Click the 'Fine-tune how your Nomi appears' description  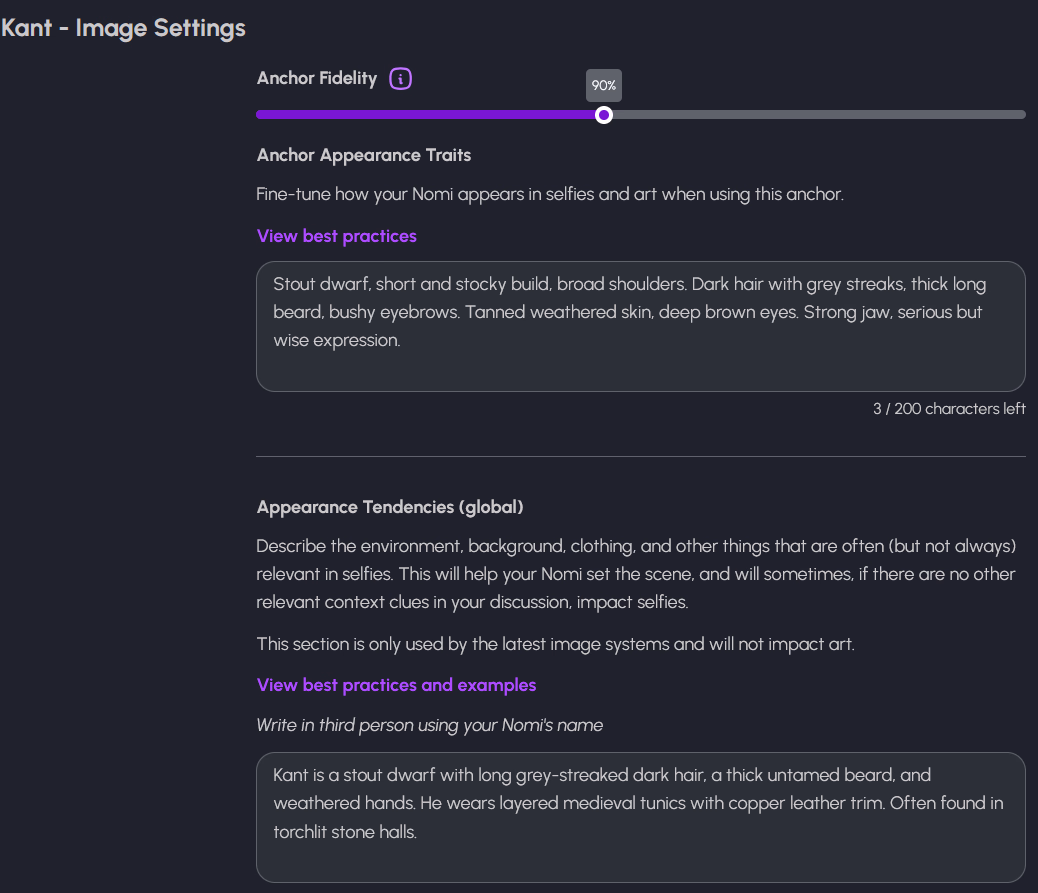550,194
